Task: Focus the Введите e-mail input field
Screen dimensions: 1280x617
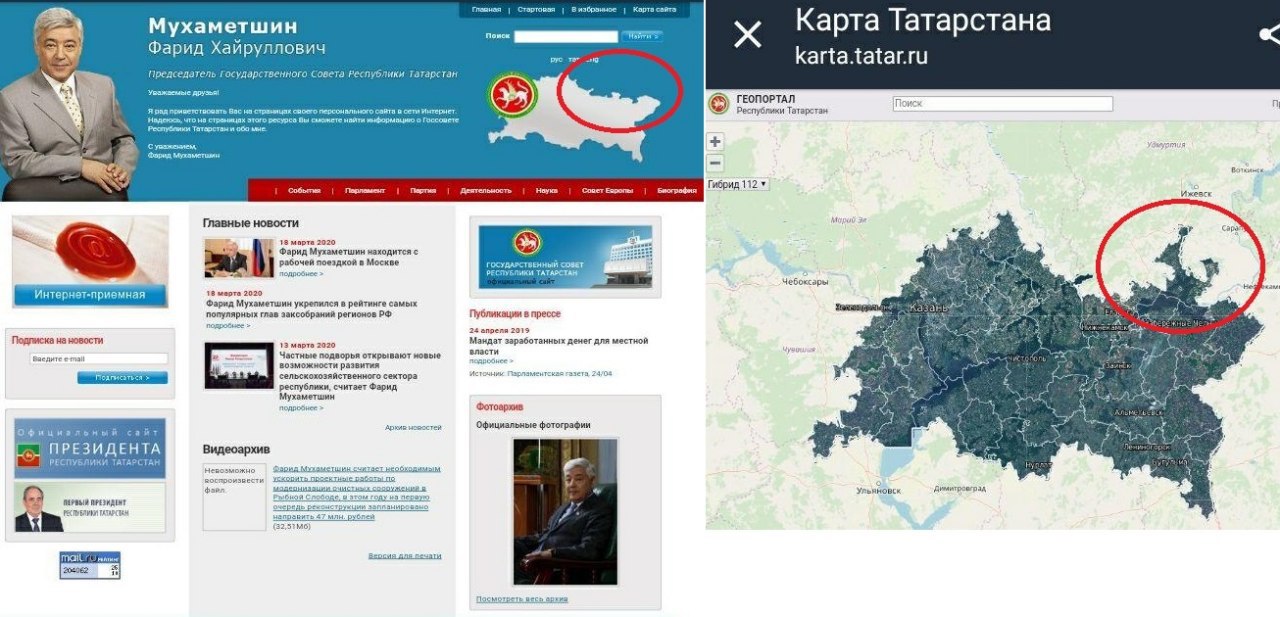Action: point(98,359)
